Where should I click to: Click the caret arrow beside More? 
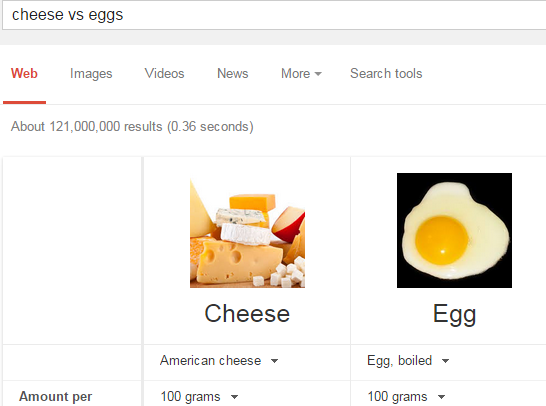[x=318, y=74]
